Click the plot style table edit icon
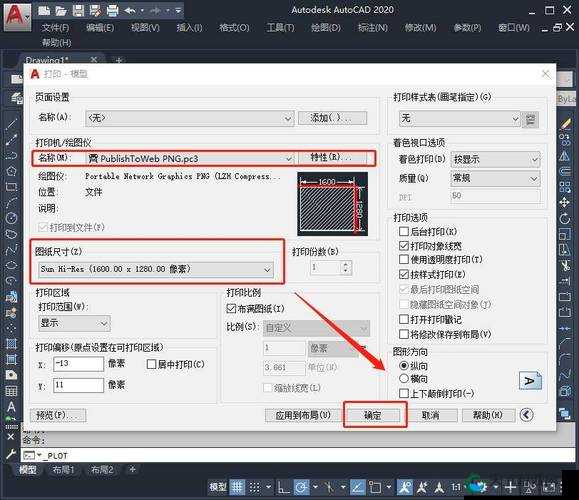Viewport: 579px width, 500px height. [x=531, y=119]
